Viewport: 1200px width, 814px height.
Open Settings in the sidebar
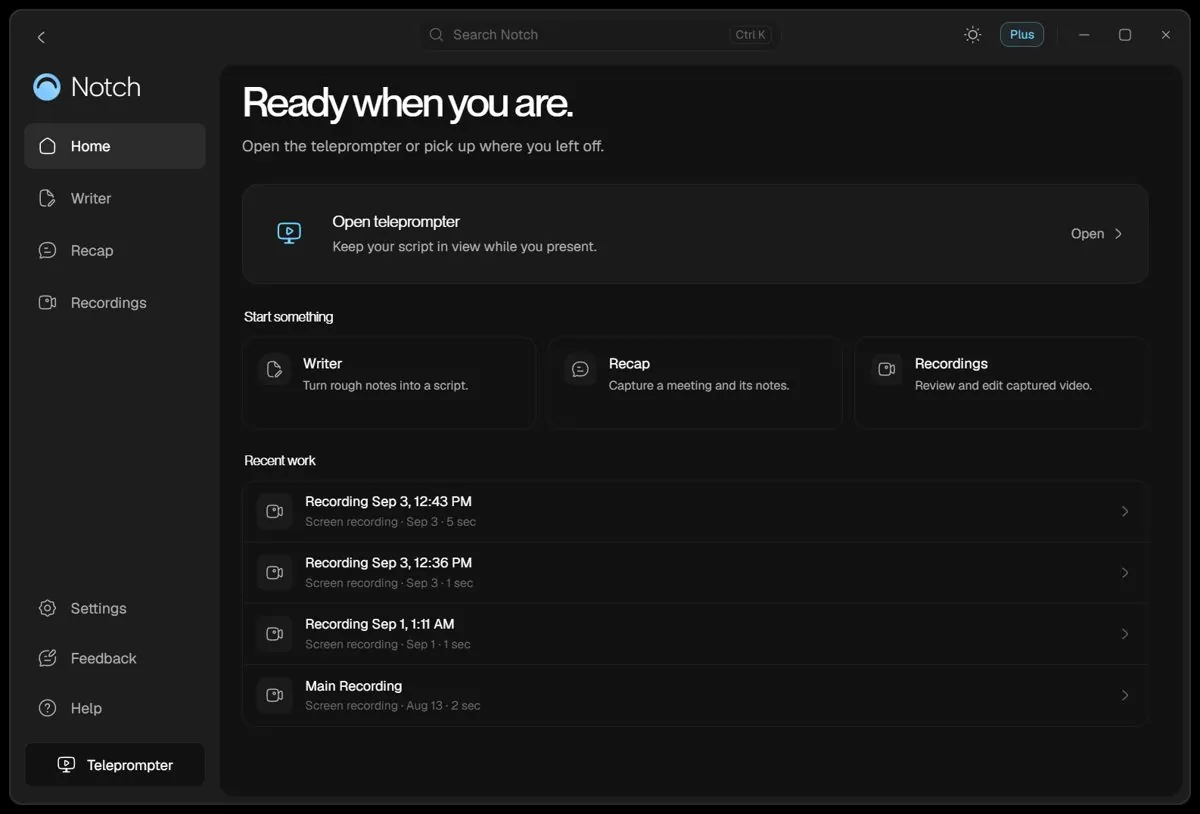(115, 608)
